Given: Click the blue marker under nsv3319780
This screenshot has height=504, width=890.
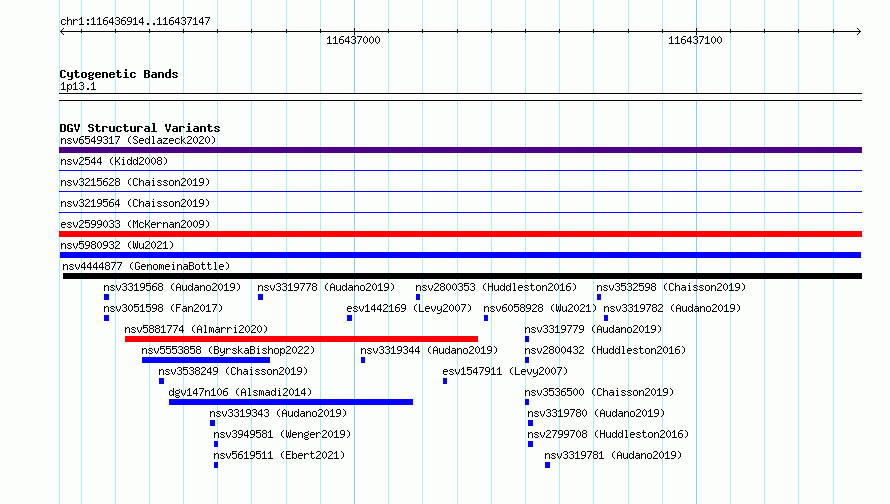Looking at the screenshot, I should tap(530, 423).
